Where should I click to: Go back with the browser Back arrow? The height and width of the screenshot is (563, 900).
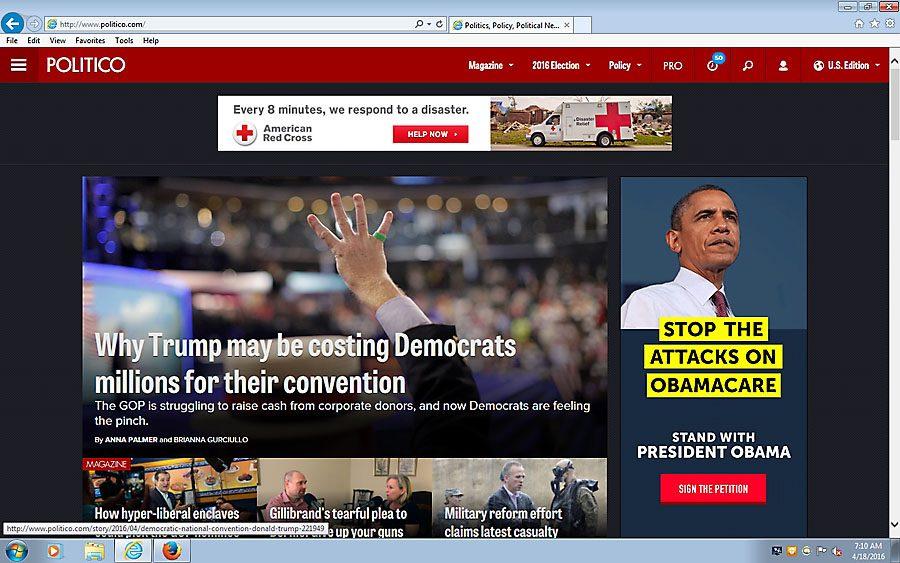(x=12, y=24)
